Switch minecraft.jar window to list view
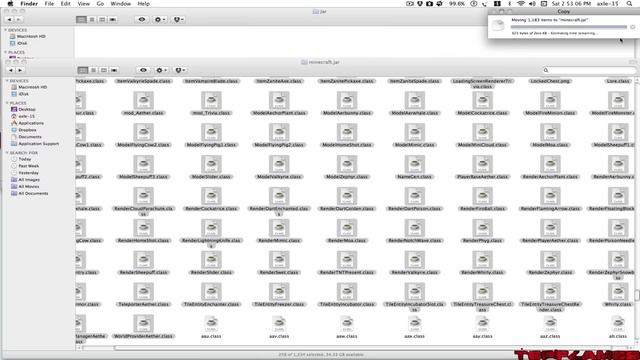Image resolution: width=640 pixels, height=360 pixels. (x=93, y=70)
